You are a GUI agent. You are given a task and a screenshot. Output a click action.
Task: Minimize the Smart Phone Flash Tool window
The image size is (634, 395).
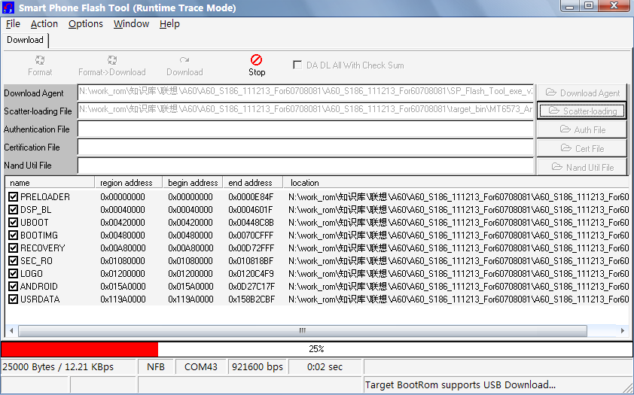[x=571, y=6]
